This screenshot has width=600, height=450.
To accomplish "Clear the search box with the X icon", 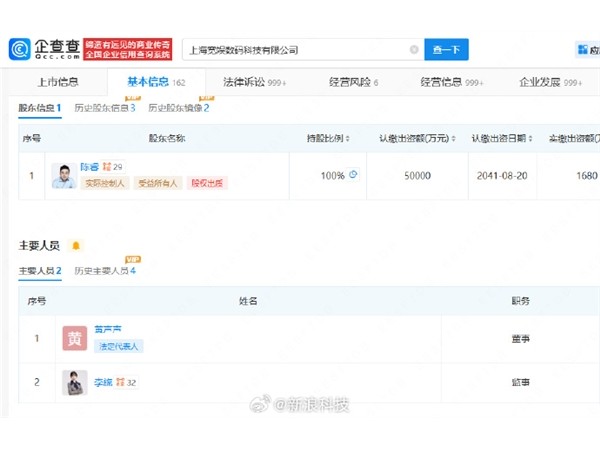I will click(x=414, y=49).
